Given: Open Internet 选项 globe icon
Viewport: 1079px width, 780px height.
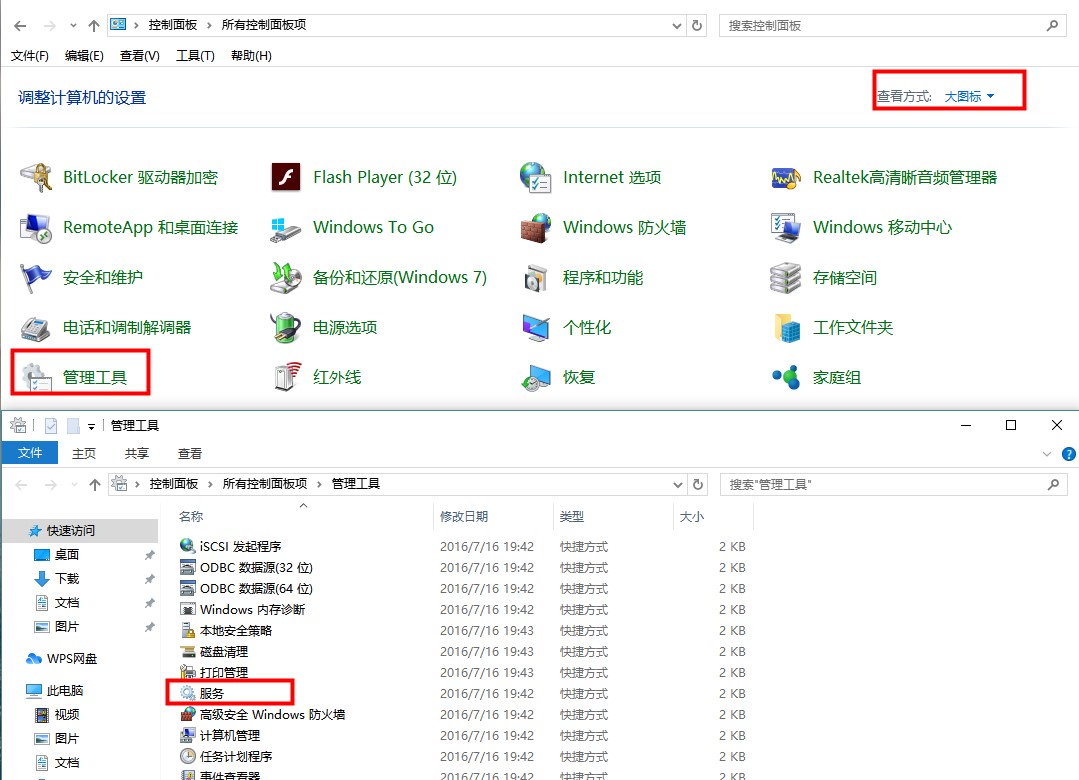Looking at the screenshot, I should pos(535,178).
